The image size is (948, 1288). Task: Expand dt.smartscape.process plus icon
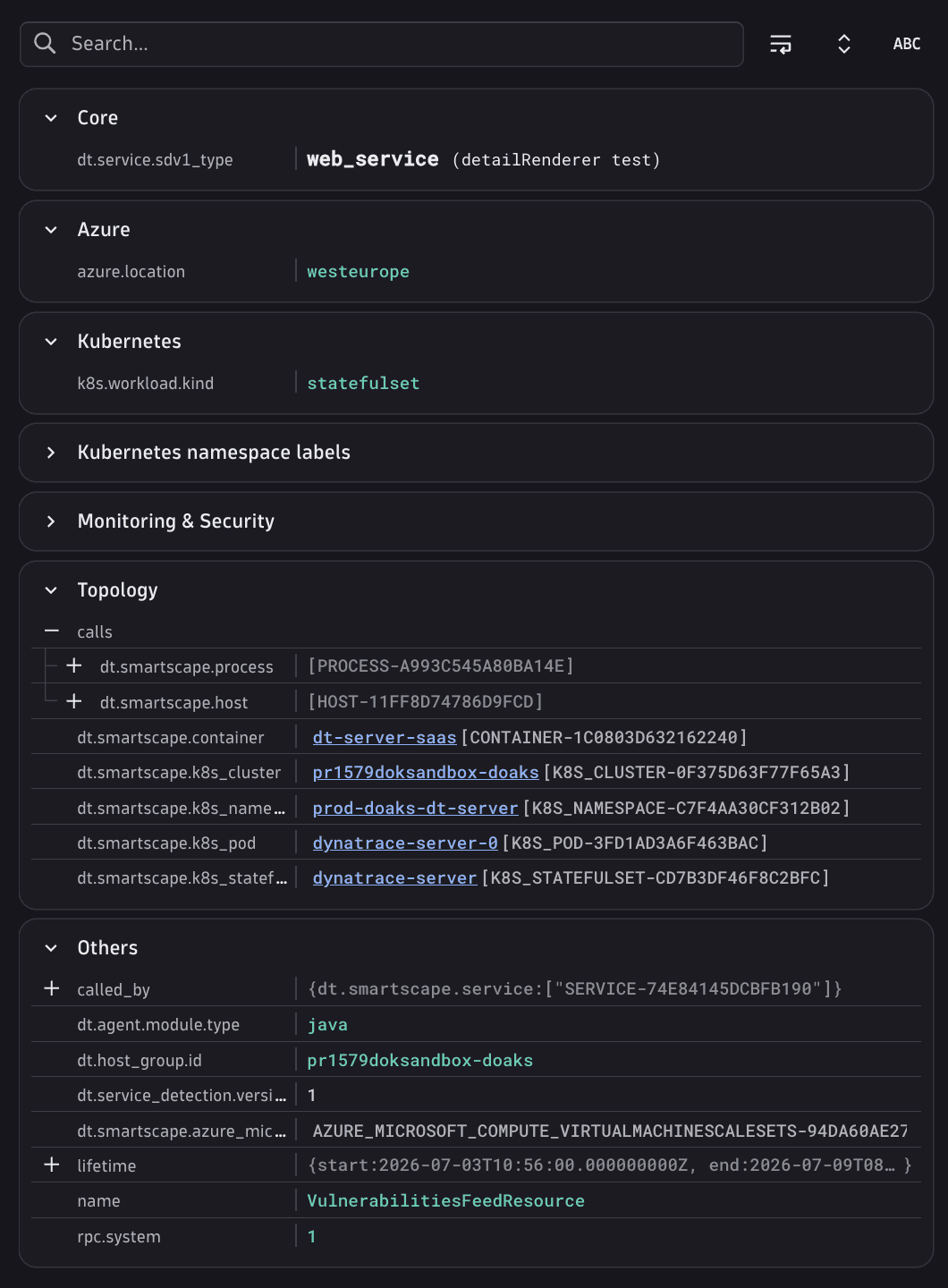tap(74, 666)
